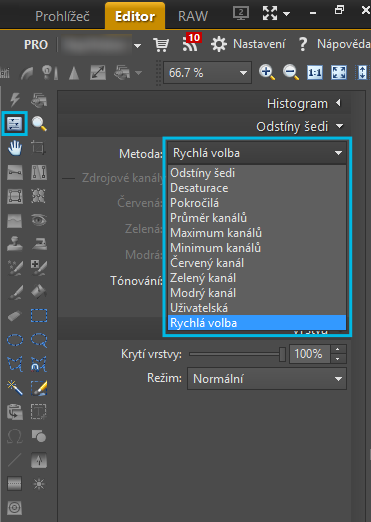This screenshot has width=371, height=522.
Task: Choose Desaturace method
Action: click(x=257, y=188)
